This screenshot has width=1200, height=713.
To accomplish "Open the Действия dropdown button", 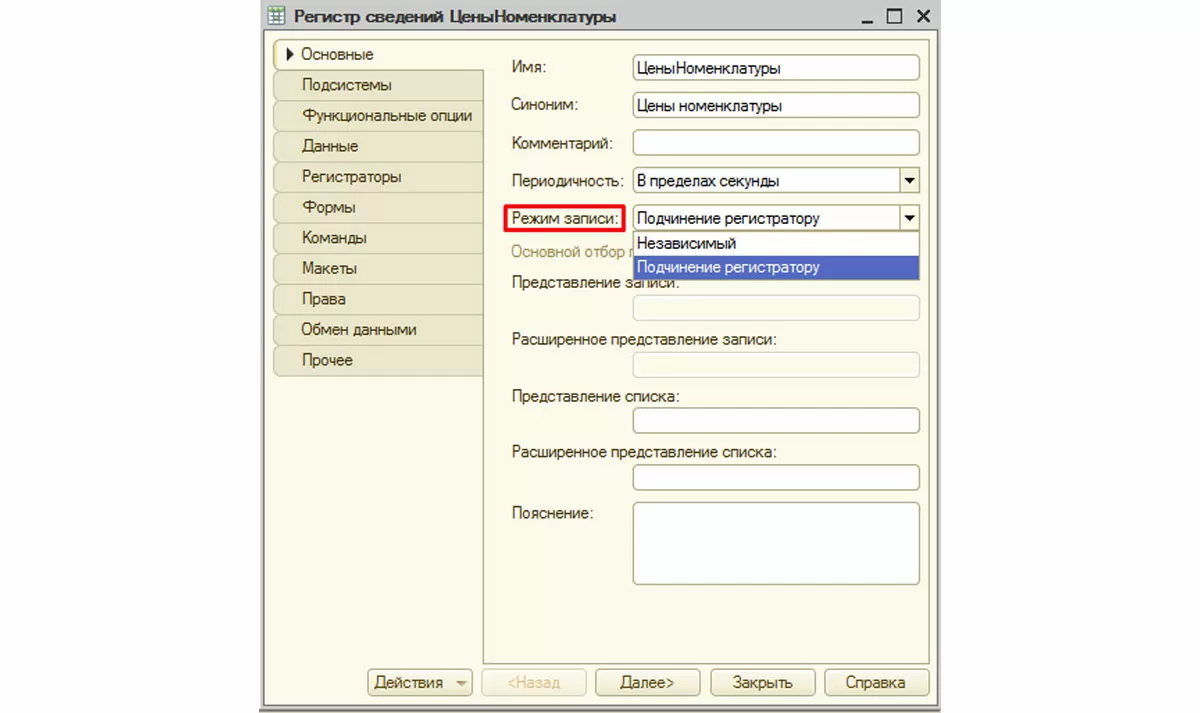I will pyautogui.click(x=420, y=683).
